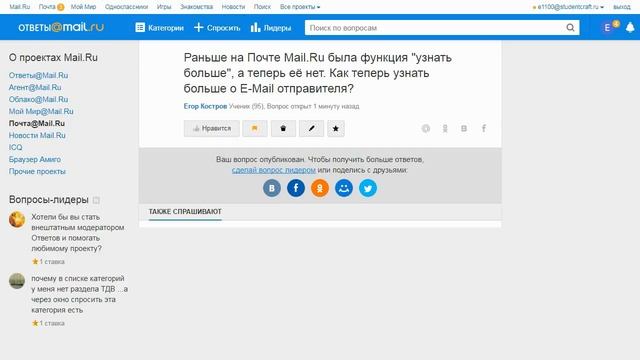Image resolution: width=640 pixels, height=360 pixels.
Task: Open the user avatar with letter E
Action: coord(607,27)
